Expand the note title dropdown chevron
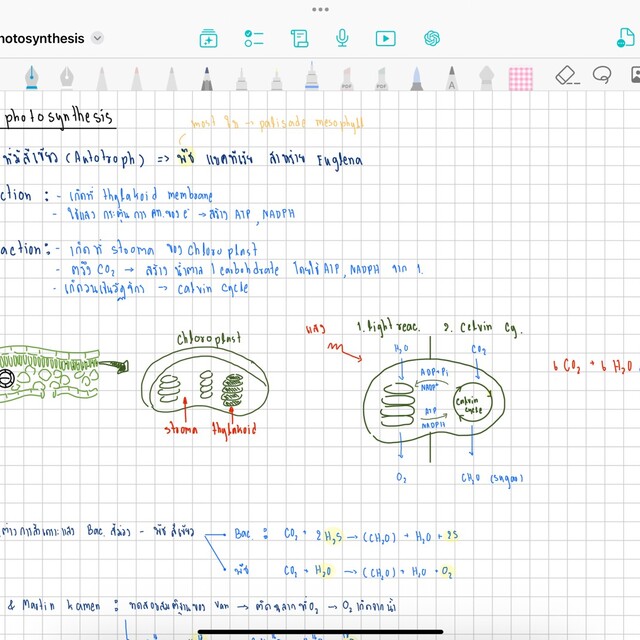Screen dimensions: 640x640 click(97, 38)
